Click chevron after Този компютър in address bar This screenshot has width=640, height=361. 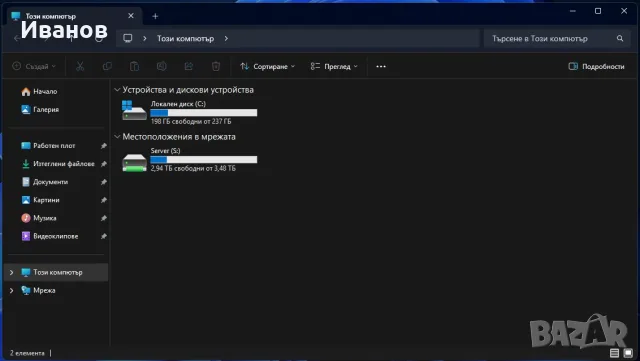tap(226, 38)
